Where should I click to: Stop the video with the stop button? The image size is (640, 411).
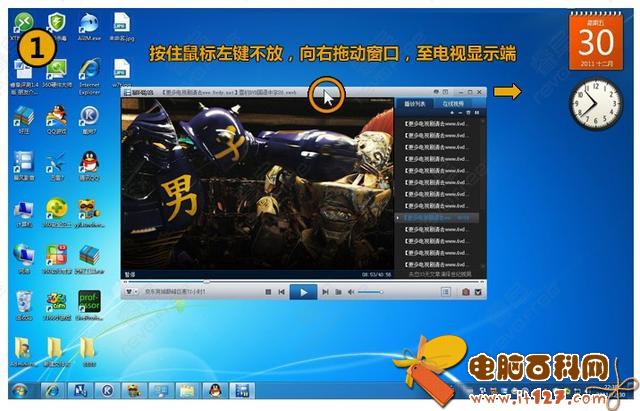268,292
